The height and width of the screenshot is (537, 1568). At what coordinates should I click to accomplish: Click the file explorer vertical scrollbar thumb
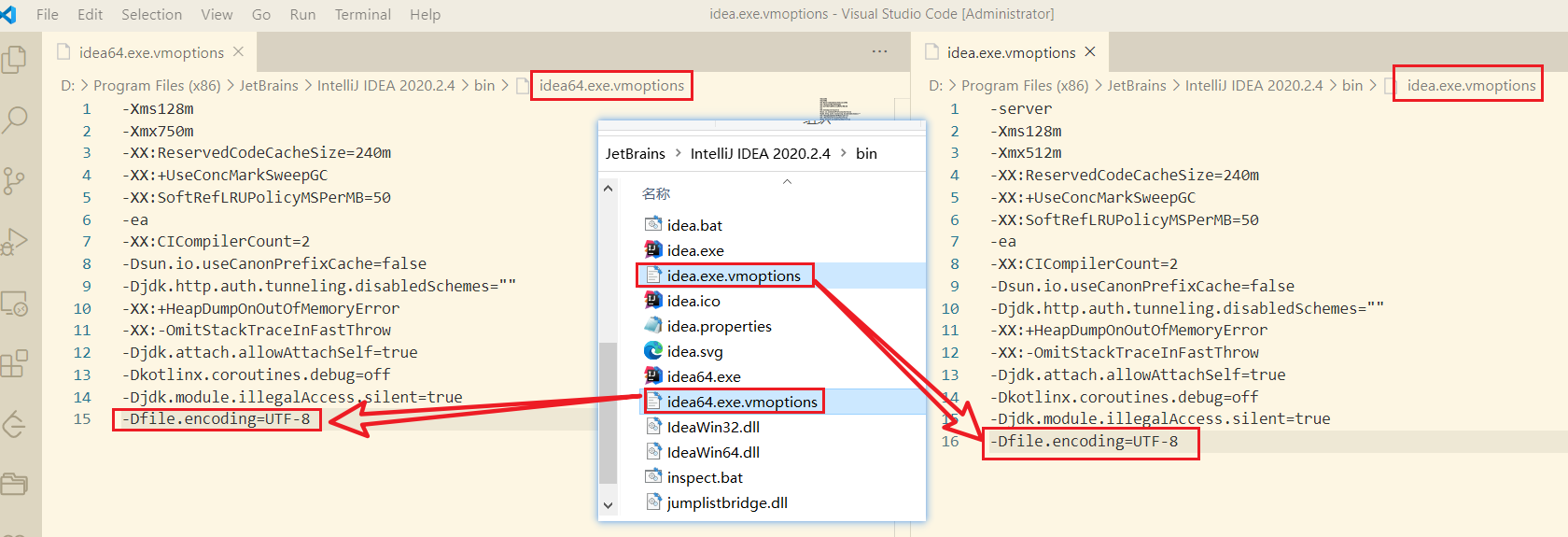click(608, 414)
